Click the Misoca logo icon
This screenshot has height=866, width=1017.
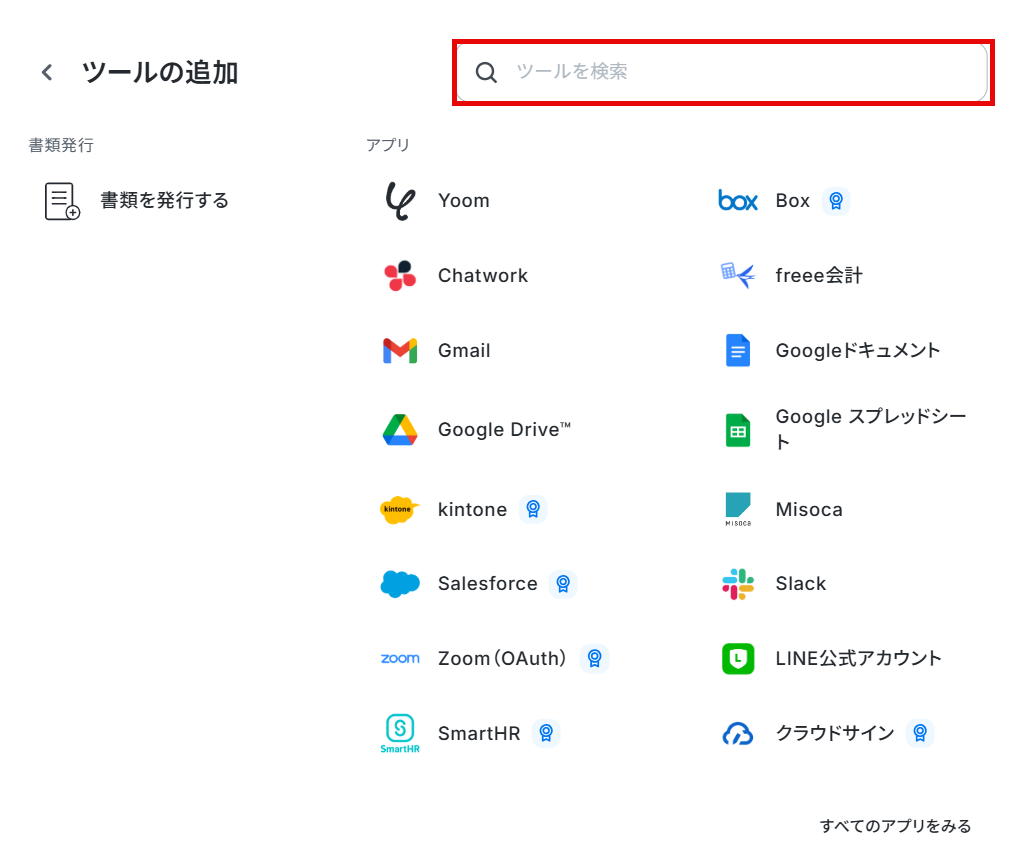tap(738, 509)
